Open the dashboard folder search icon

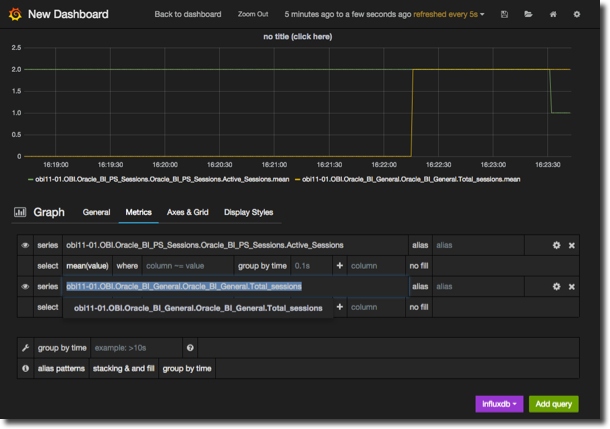tap(528, 15)
